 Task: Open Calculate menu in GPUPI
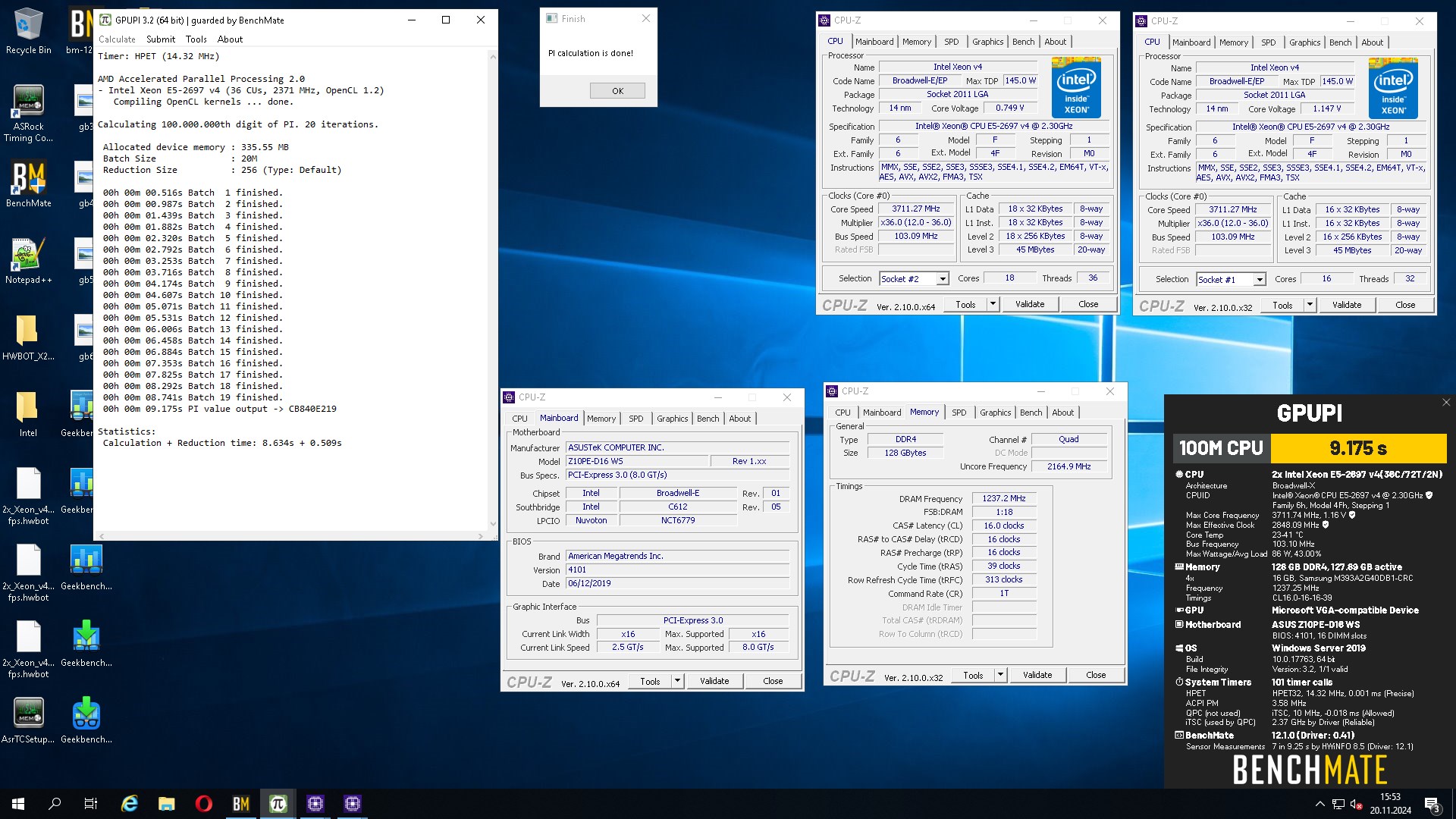(x=117, y=39)
